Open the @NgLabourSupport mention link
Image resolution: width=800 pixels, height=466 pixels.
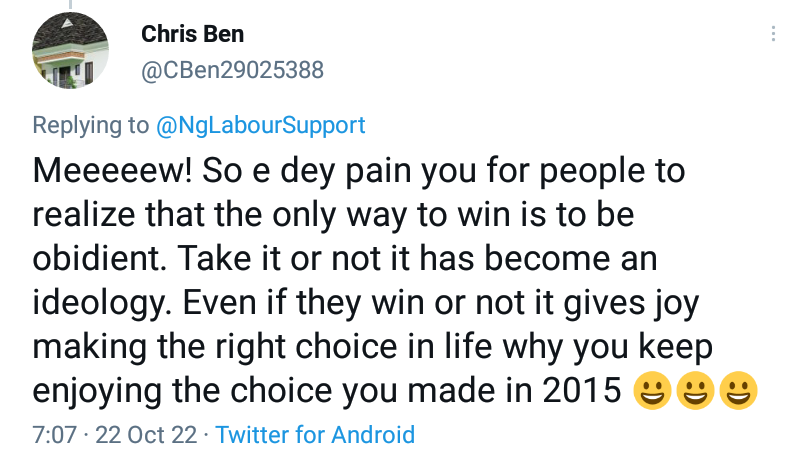coord(261,125)
